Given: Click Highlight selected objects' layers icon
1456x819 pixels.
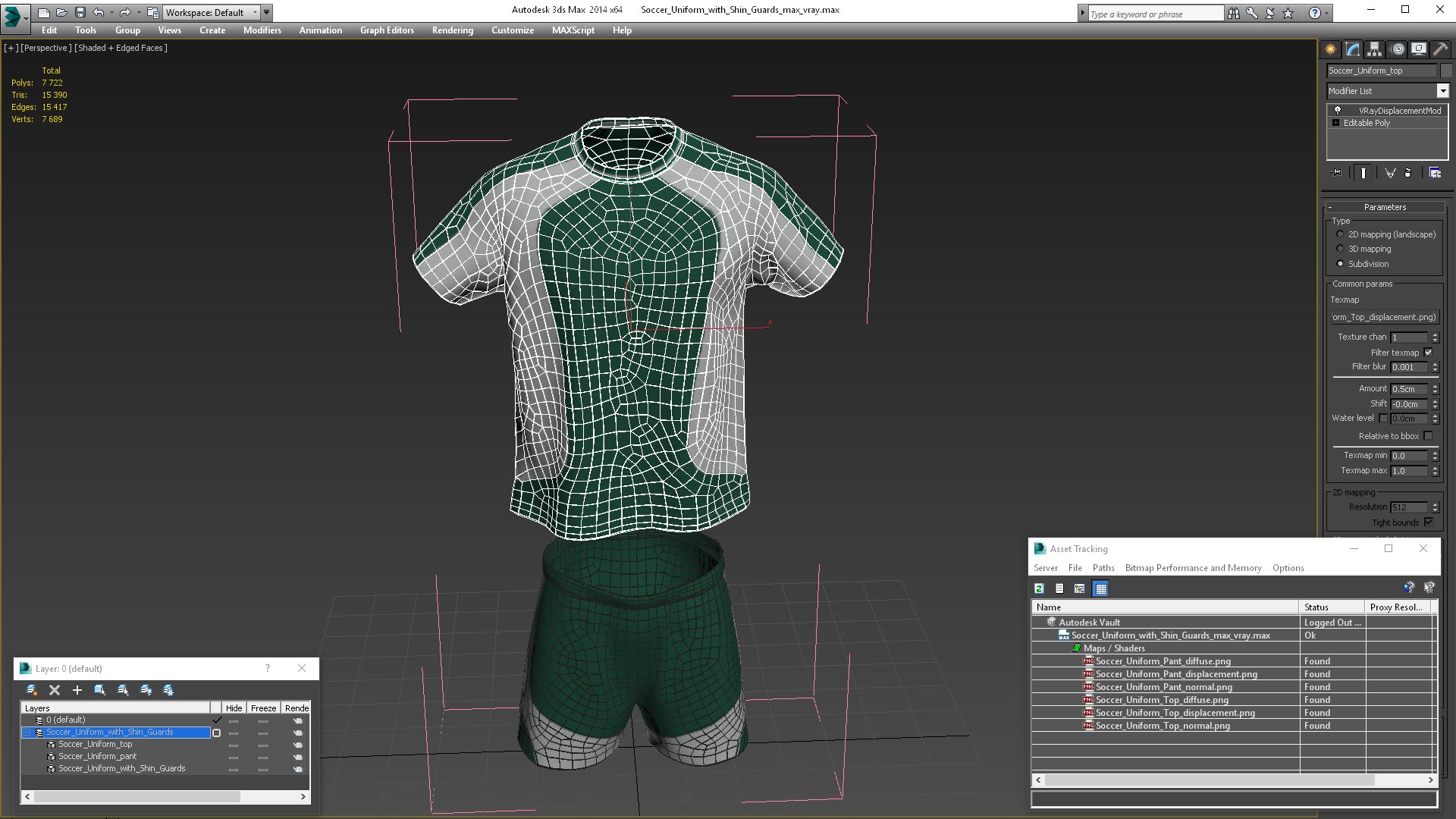Looking at the screenshot, I should tap(123, 690).
